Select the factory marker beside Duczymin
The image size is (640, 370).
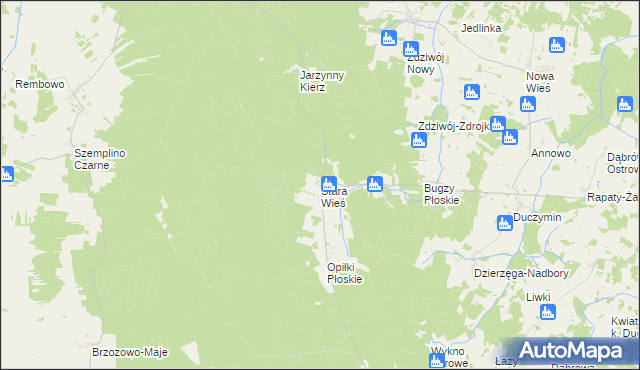(x=505, y=223)
